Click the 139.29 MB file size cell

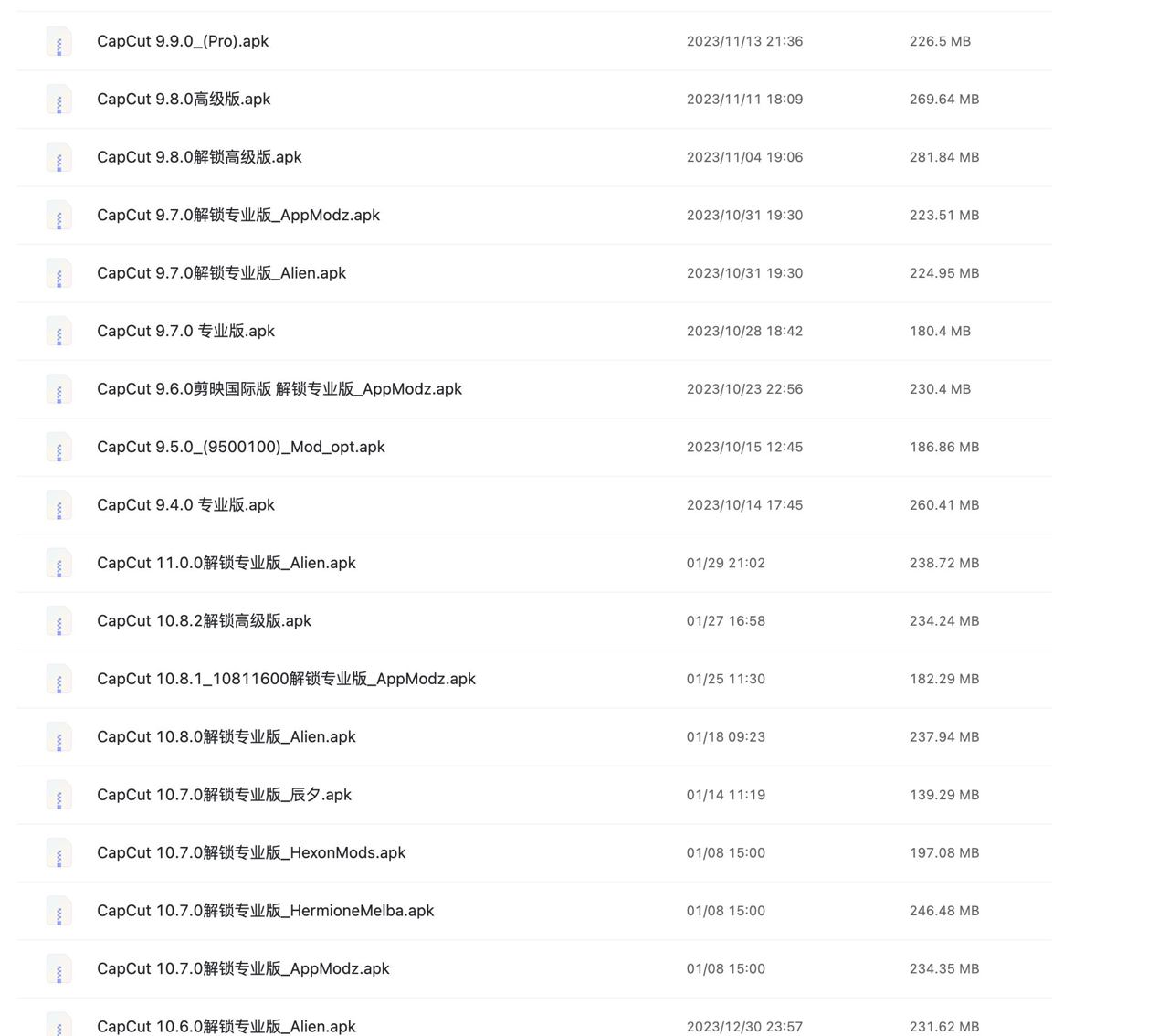(943, 795)
